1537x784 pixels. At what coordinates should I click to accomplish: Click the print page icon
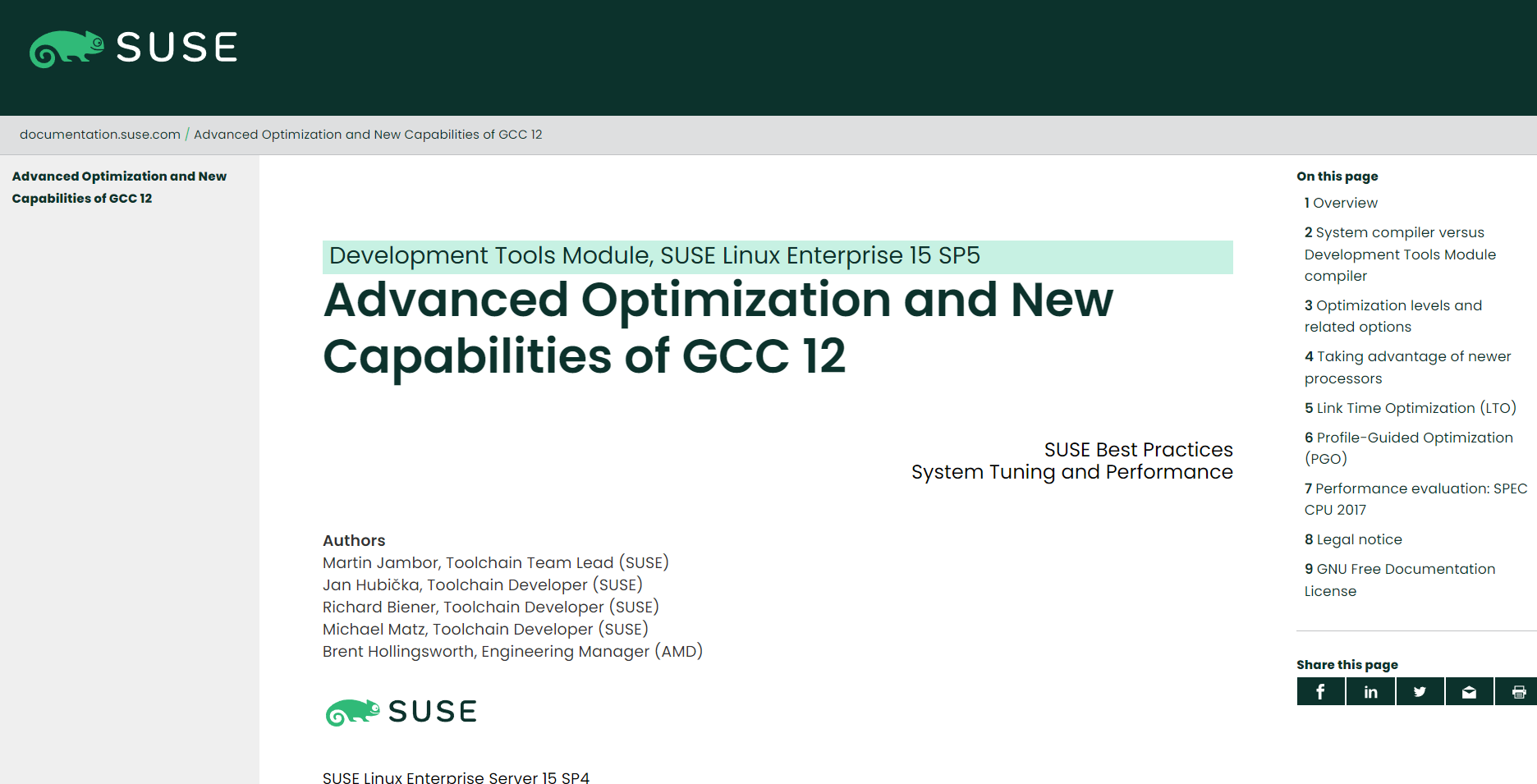(x=1517, y=692)
